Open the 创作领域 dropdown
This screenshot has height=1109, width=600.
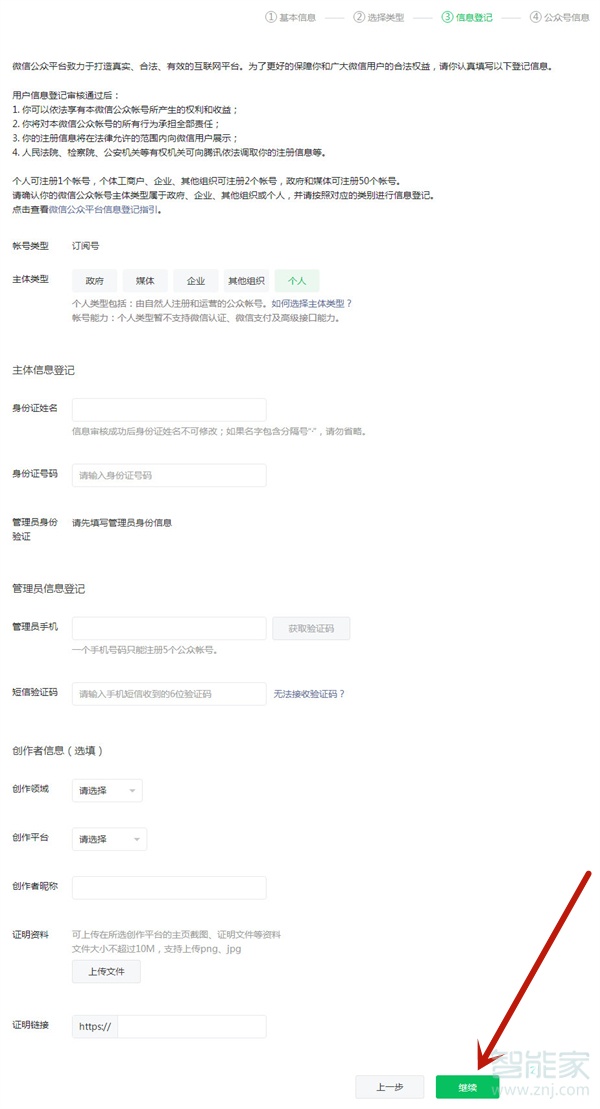(107, 790)
